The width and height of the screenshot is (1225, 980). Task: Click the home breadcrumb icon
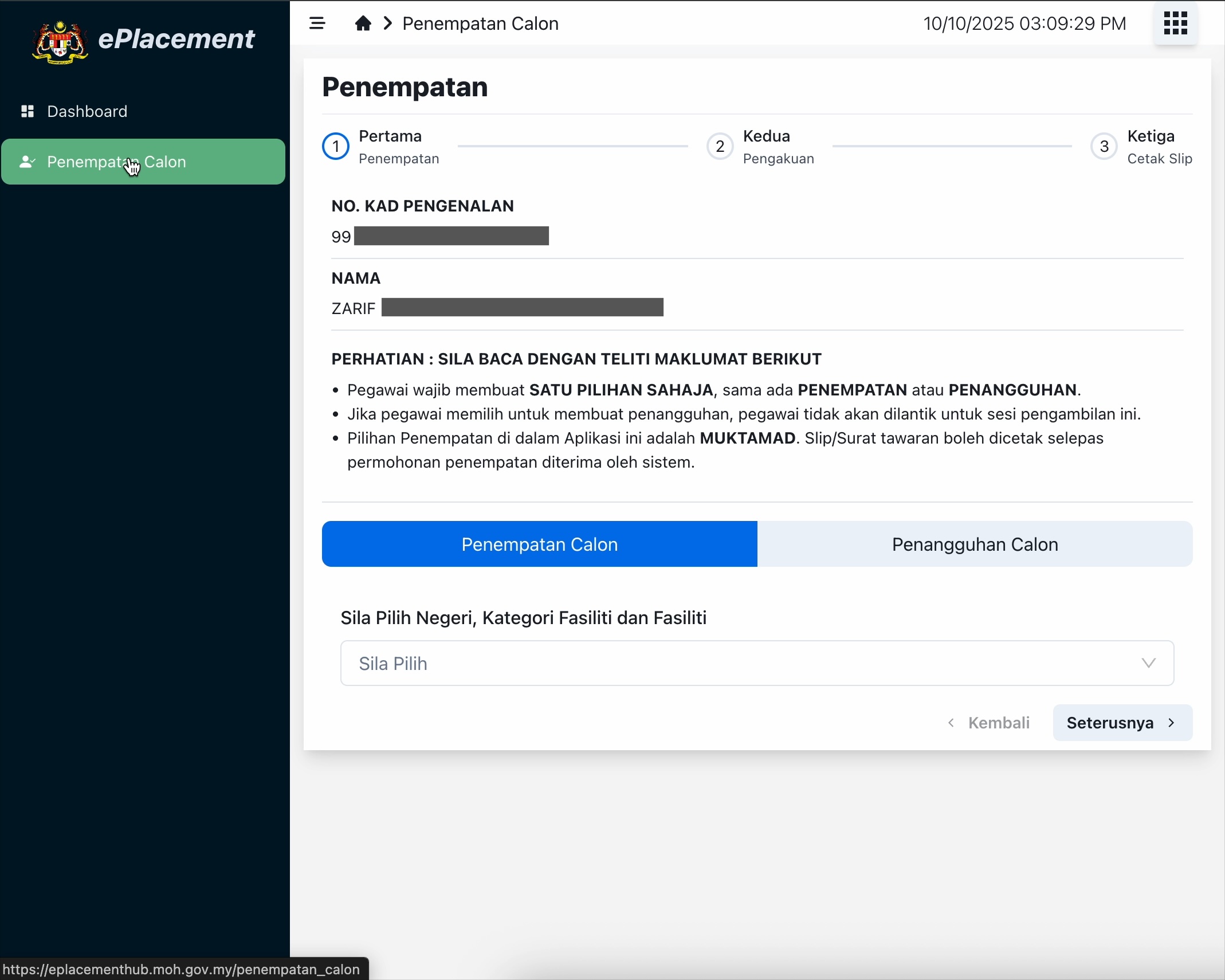363,23
